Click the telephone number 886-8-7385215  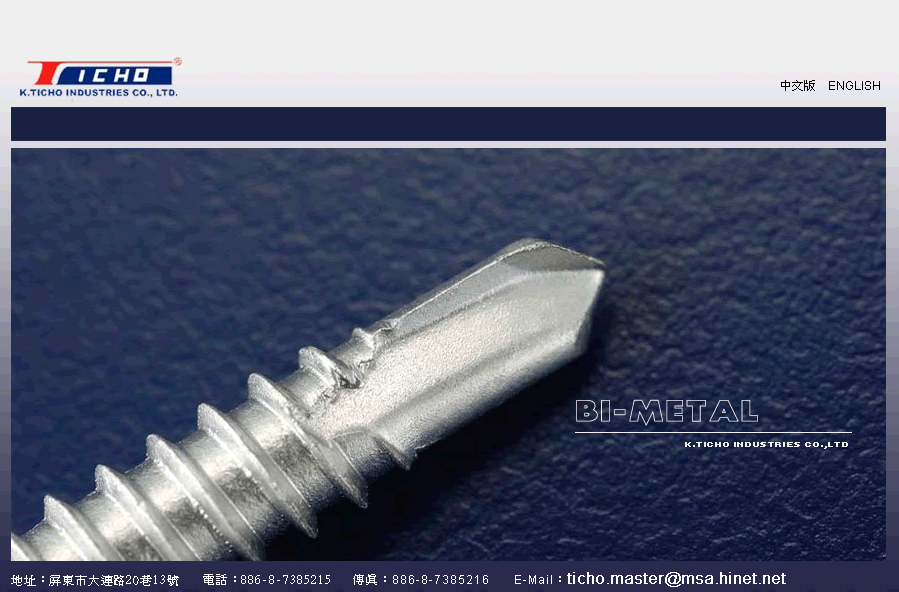point(286,580)
